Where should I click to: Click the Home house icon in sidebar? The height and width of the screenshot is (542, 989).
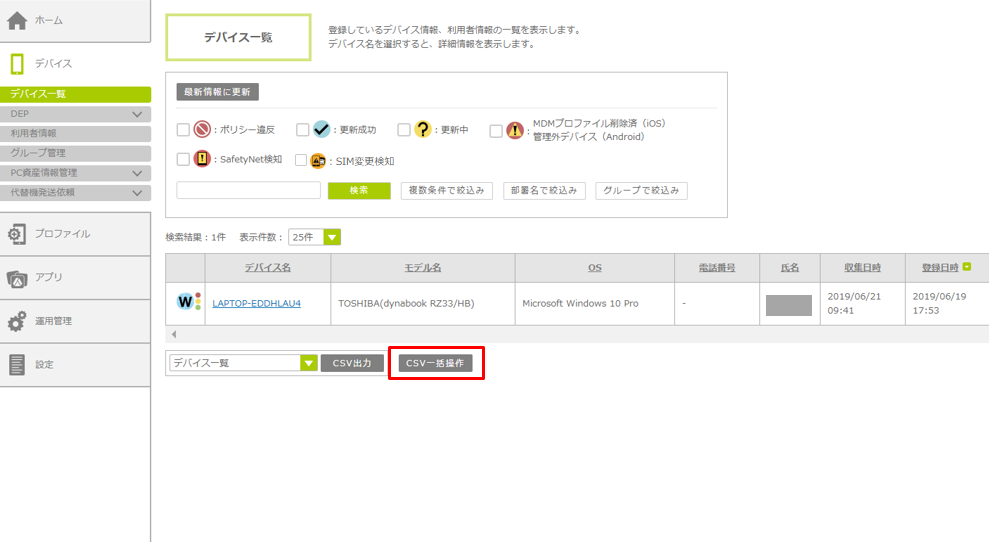(x=17, y=20)
